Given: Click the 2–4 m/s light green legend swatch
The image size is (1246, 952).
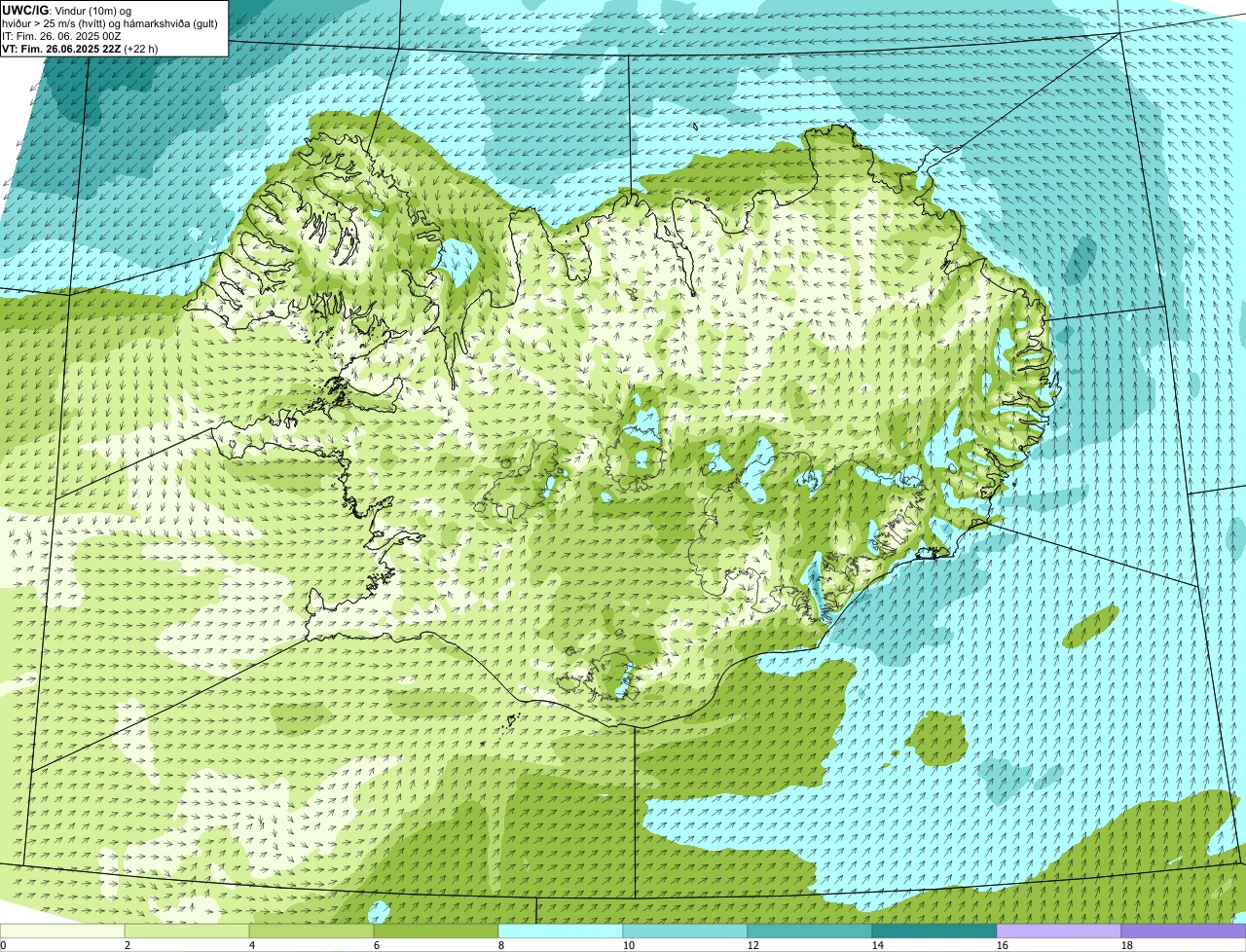Looking at the screenshot, I should click(x=187, y=932).
